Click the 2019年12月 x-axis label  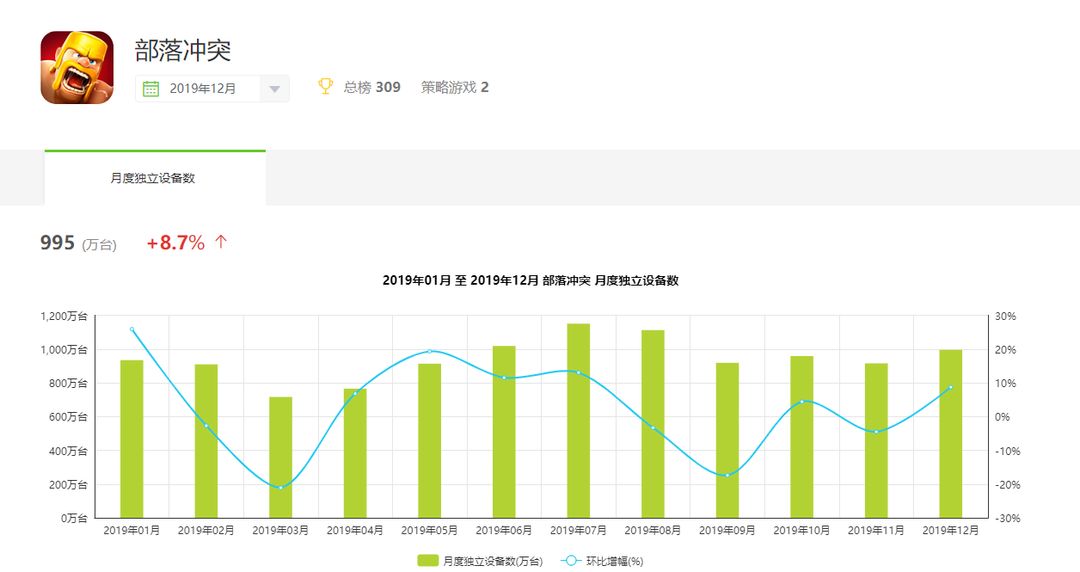click(951, 531)
